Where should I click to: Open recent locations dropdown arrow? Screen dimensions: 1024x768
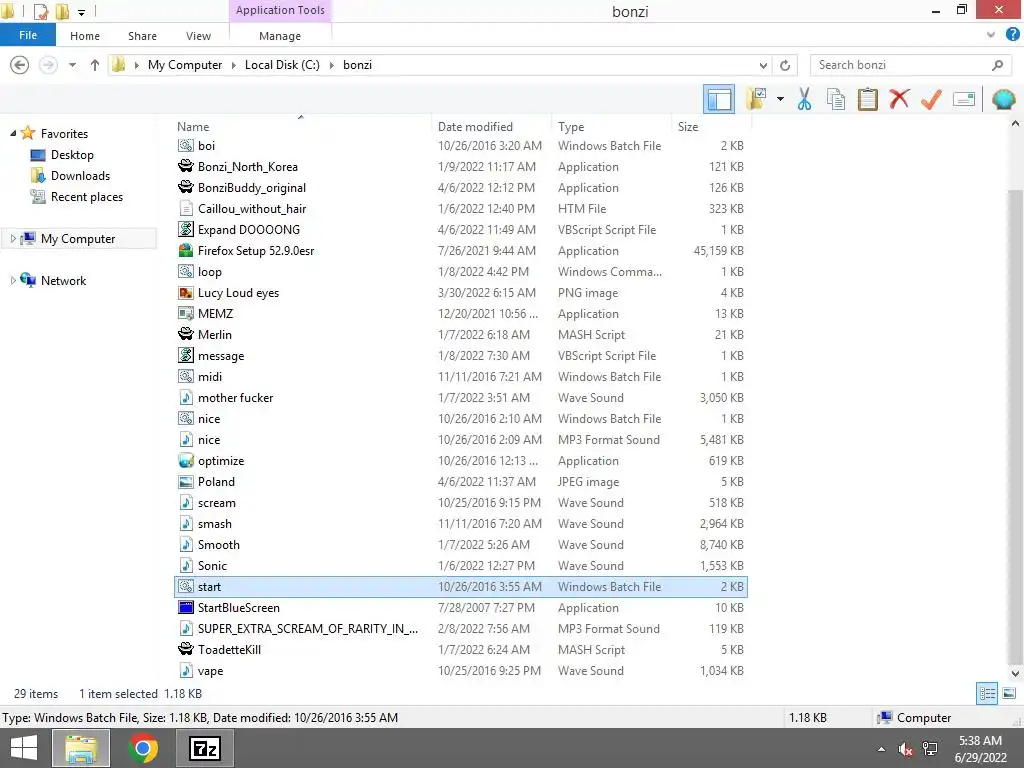coord(72,65)
